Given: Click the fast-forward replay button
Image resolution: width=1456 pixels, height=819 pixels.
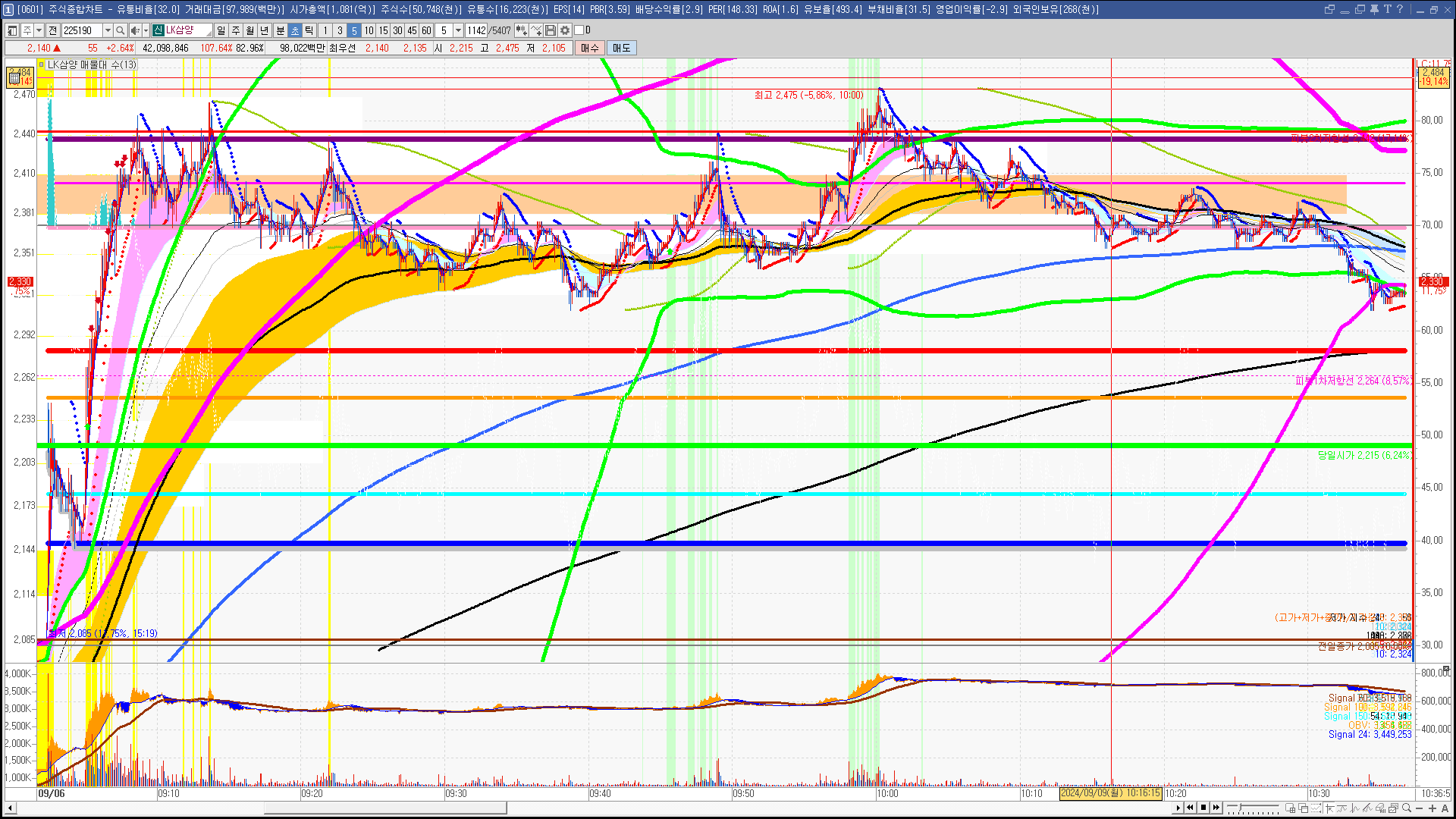Looking at the screenshot, I should (x=1216, y=808).
